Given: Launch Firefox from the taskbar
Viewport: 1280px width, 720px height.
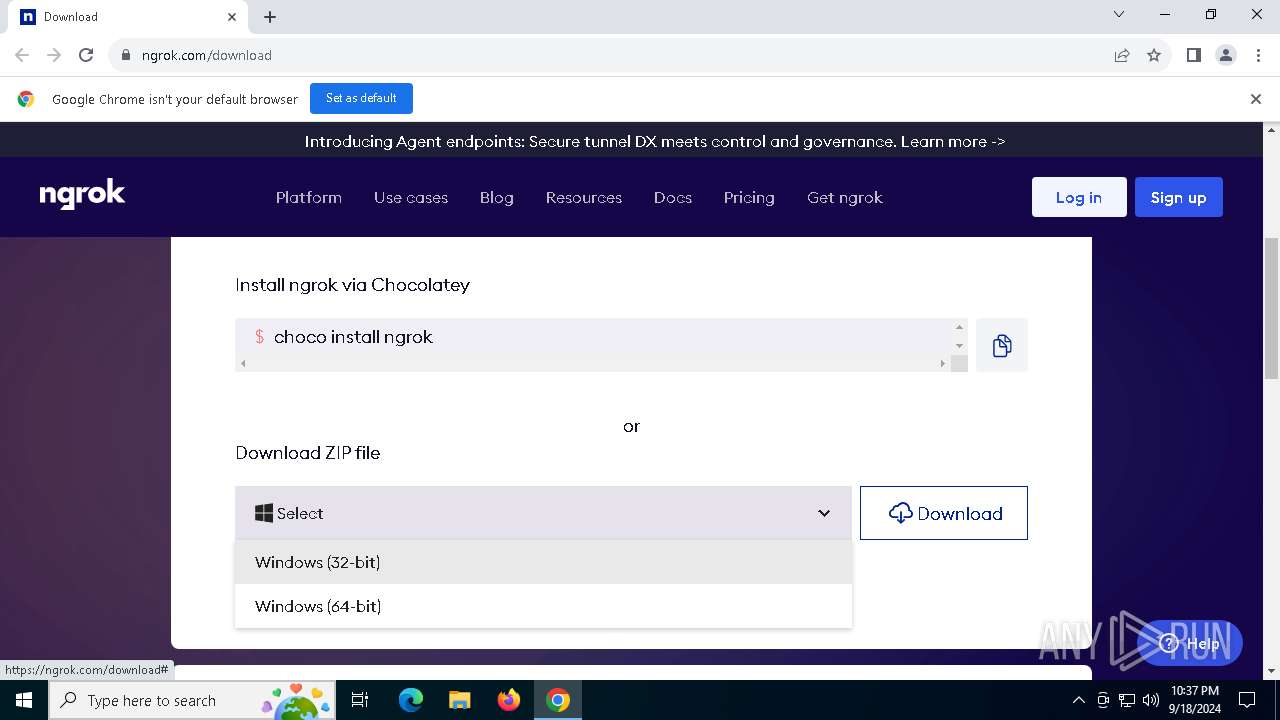Looking at the screenshot, I should click(509, 700).
